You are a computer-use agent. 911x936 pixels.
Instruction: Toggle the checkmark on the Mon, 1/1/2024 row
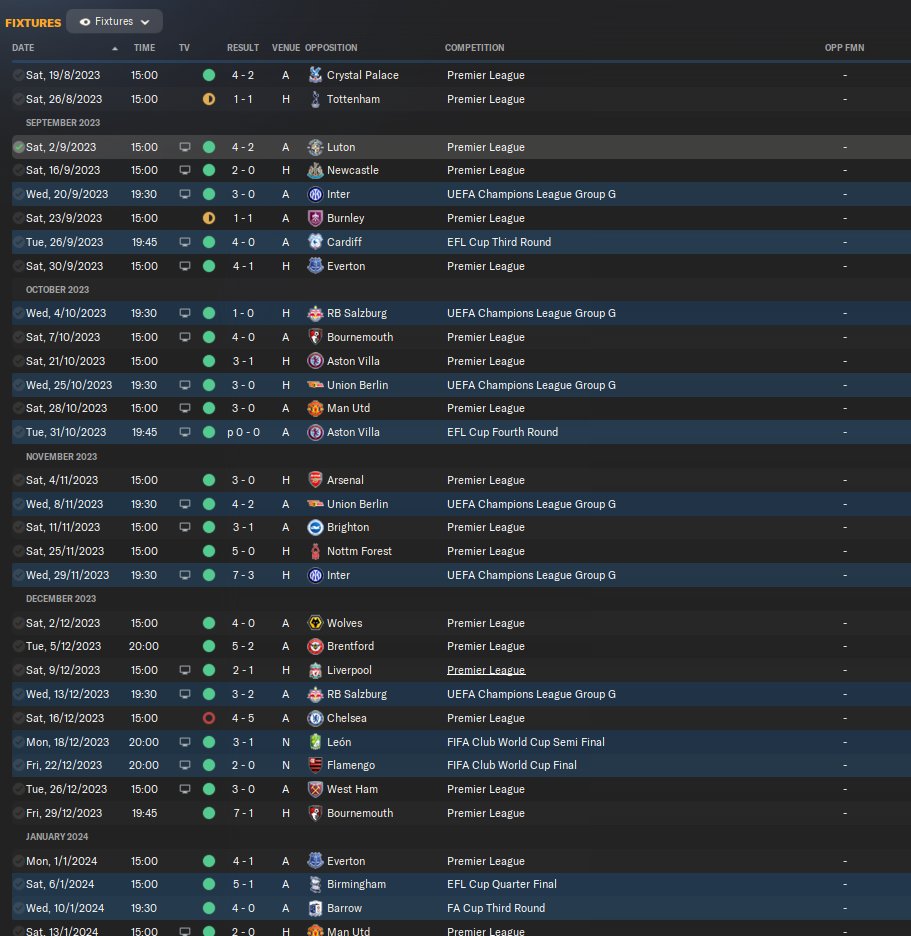(x=19, y=861)
